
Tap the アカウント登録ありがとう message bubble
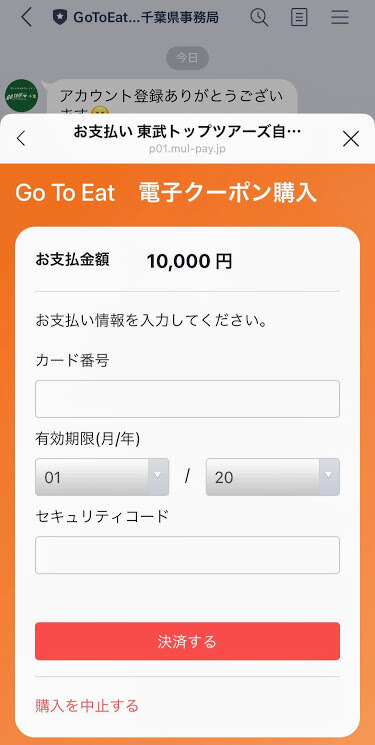pyautogui.click(x=172, y=97)
